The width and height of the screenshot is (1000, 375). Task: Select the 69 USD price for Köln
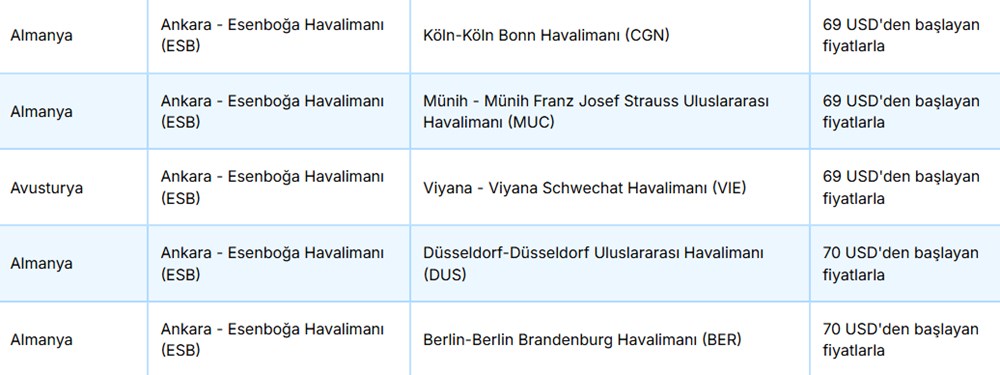point(901,36)
